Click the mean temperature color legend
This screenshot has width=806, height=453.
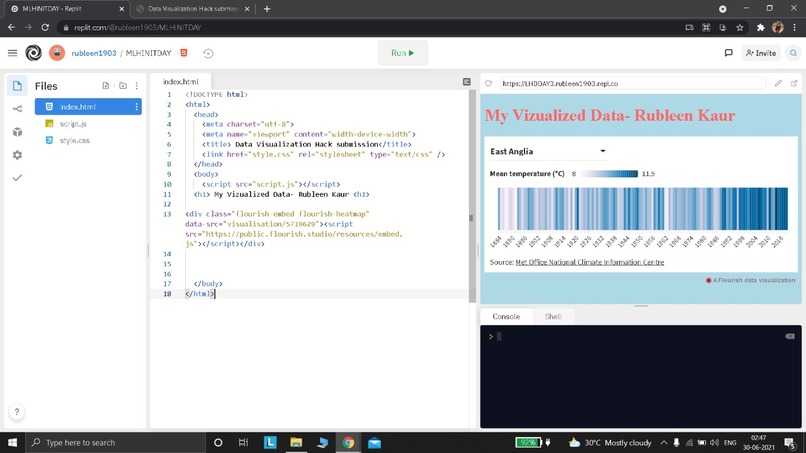[609, 174]
